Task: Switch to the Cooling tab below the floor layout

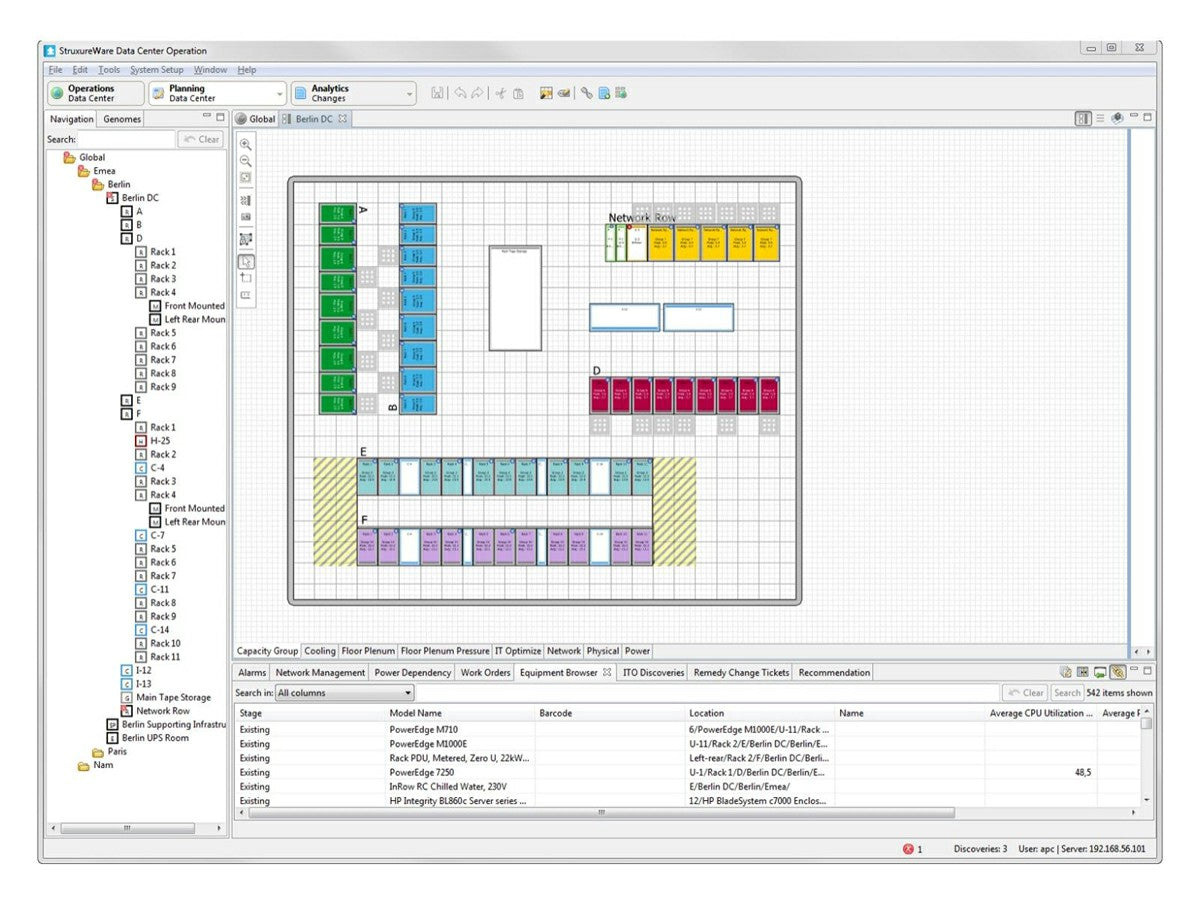Action: [320, 650]
